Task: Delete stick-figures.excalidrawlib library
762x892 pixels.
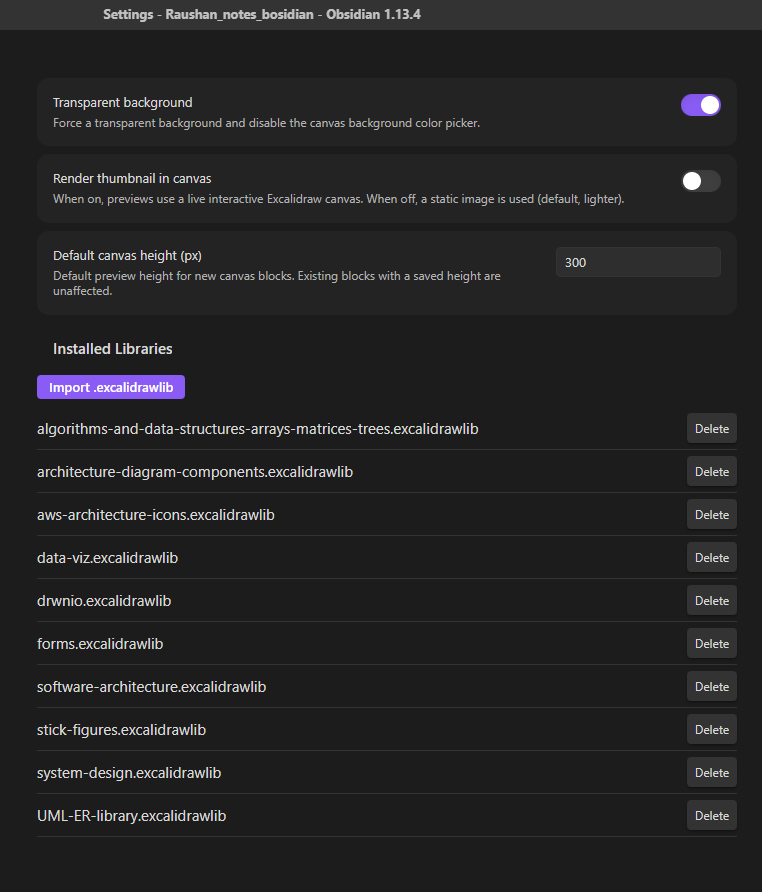Action: coord(711,729)
